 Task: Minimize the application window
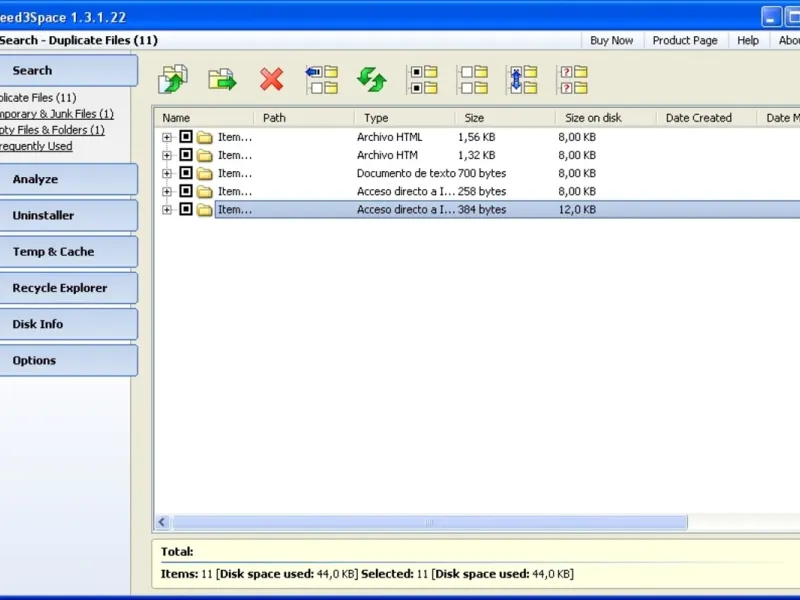coord(771,17)
